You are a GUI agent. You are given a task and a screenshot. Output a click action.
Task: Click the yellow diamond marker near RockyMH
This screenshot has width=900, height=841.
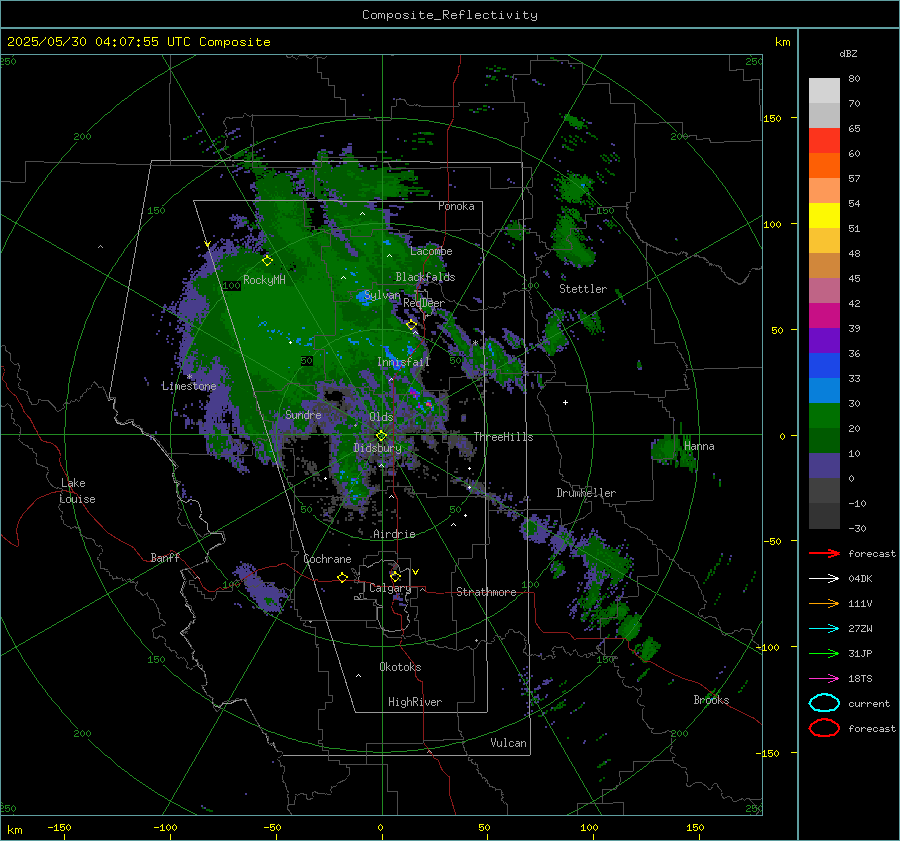267,261
